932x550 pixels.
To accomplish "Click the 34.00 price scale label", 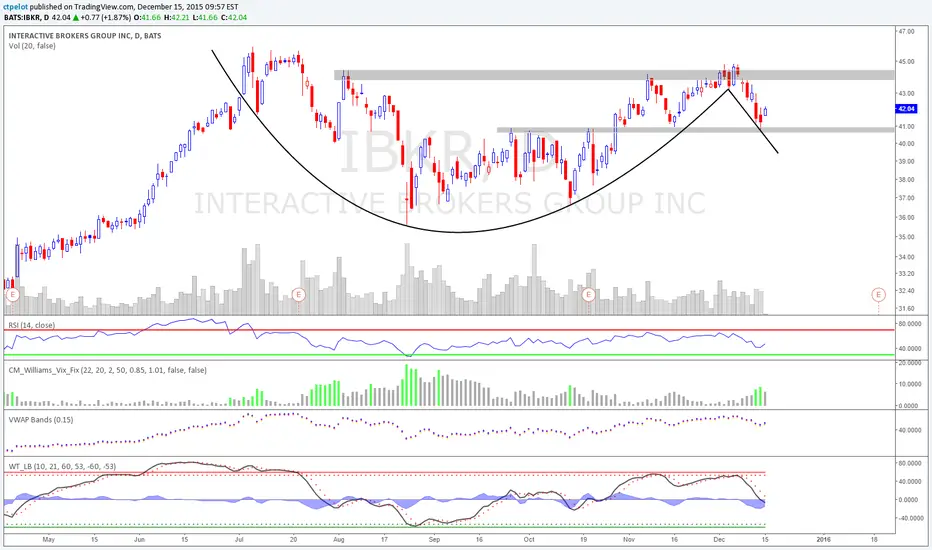I will click(907, 257).
